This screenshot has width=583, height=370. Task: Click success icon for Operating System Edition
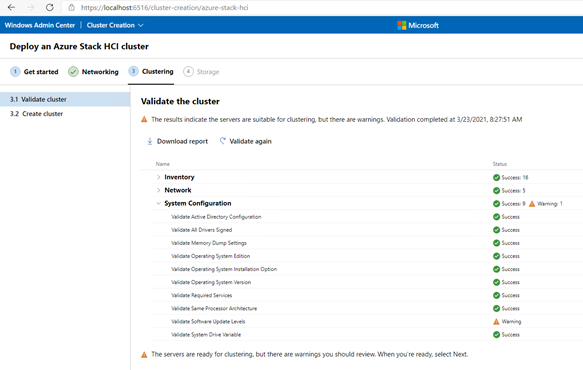pyautogui.click(x=496, y=256)
